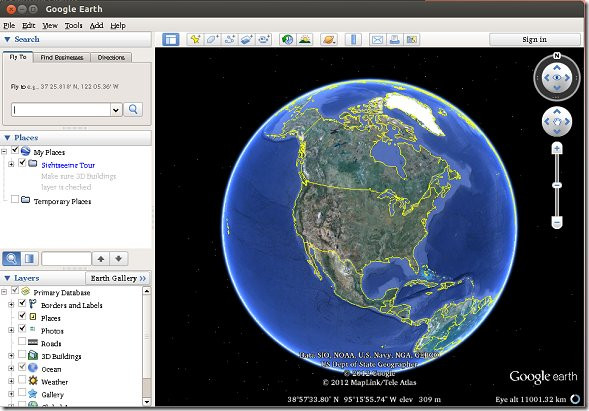Collapse the My Places tree node
Screen dimensions: 589x411
pyautogui.click(x=4, y=152)
